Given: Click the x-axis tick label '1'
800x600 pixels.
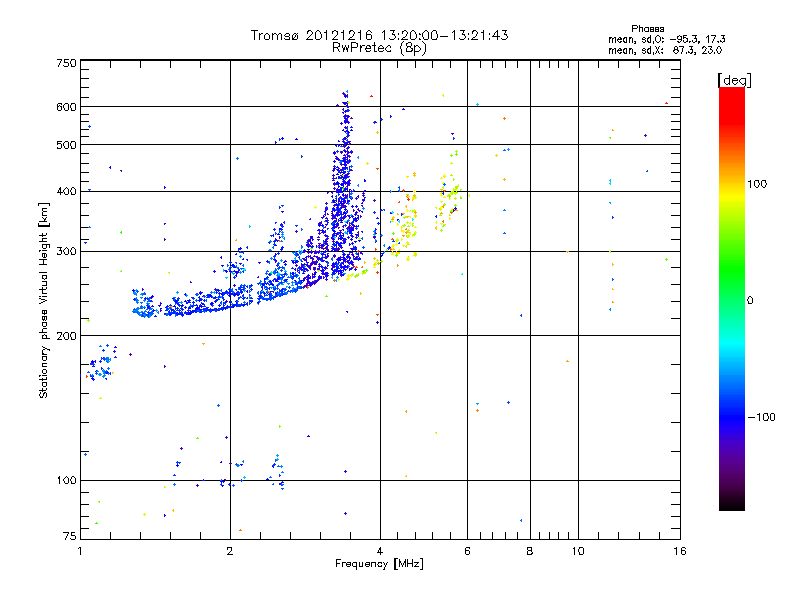Looking at the screenshot, I should [x=80, y=551].
